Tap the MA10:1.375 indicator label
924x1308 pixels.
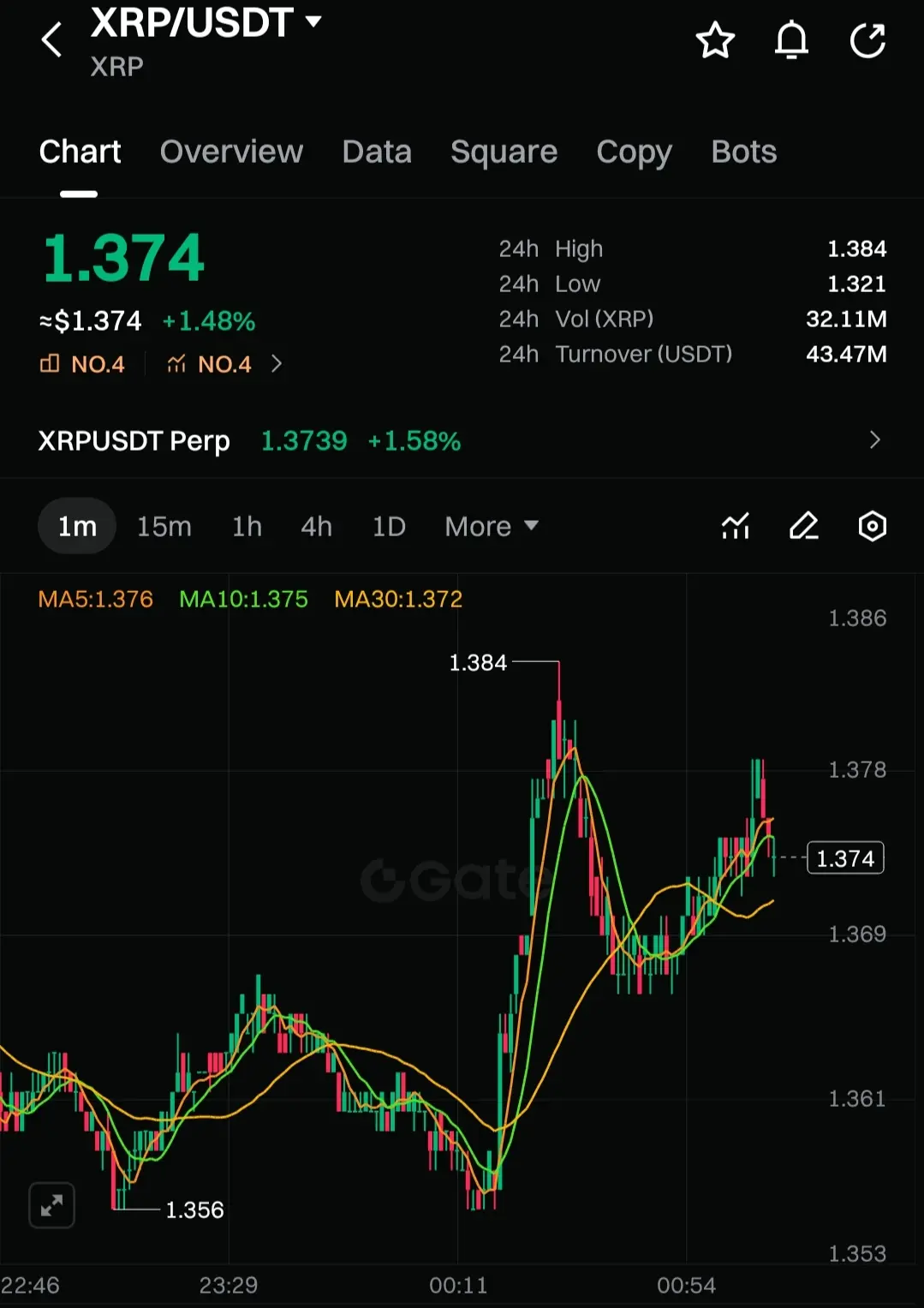click(243, 599)
